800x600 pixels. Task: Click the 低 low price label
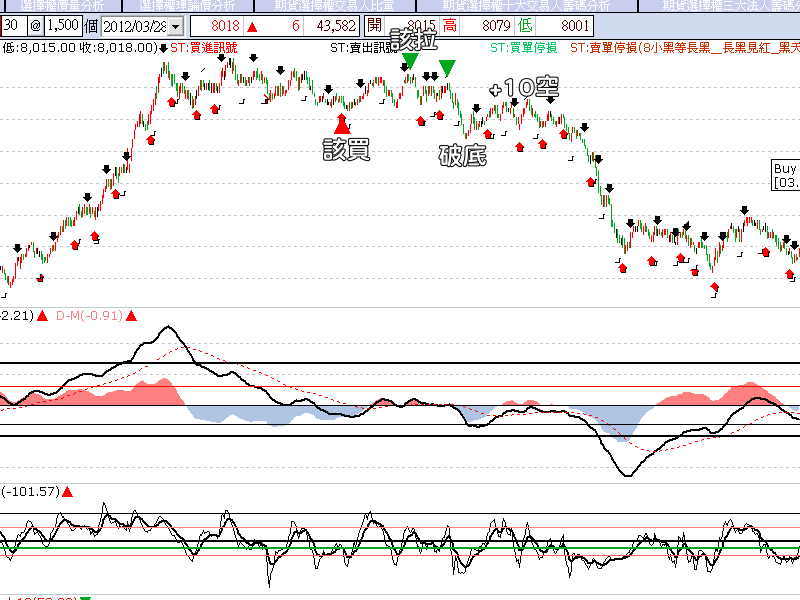(x=524, y=26)
